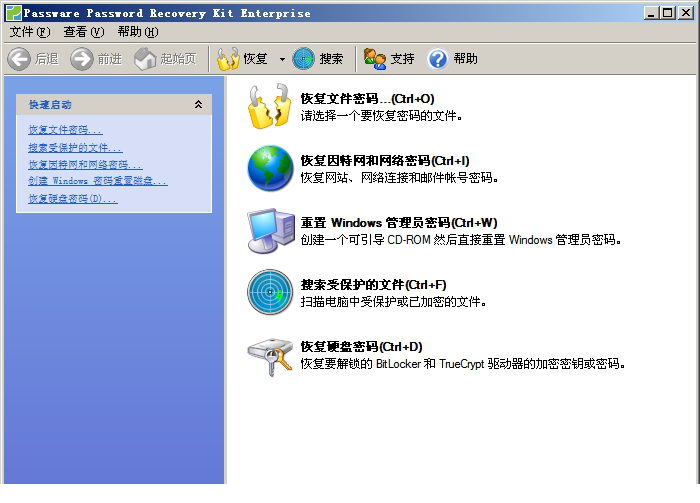Click the 后退 toolbar label
This screenshot has width=700, height=503.
pos(47,59)
